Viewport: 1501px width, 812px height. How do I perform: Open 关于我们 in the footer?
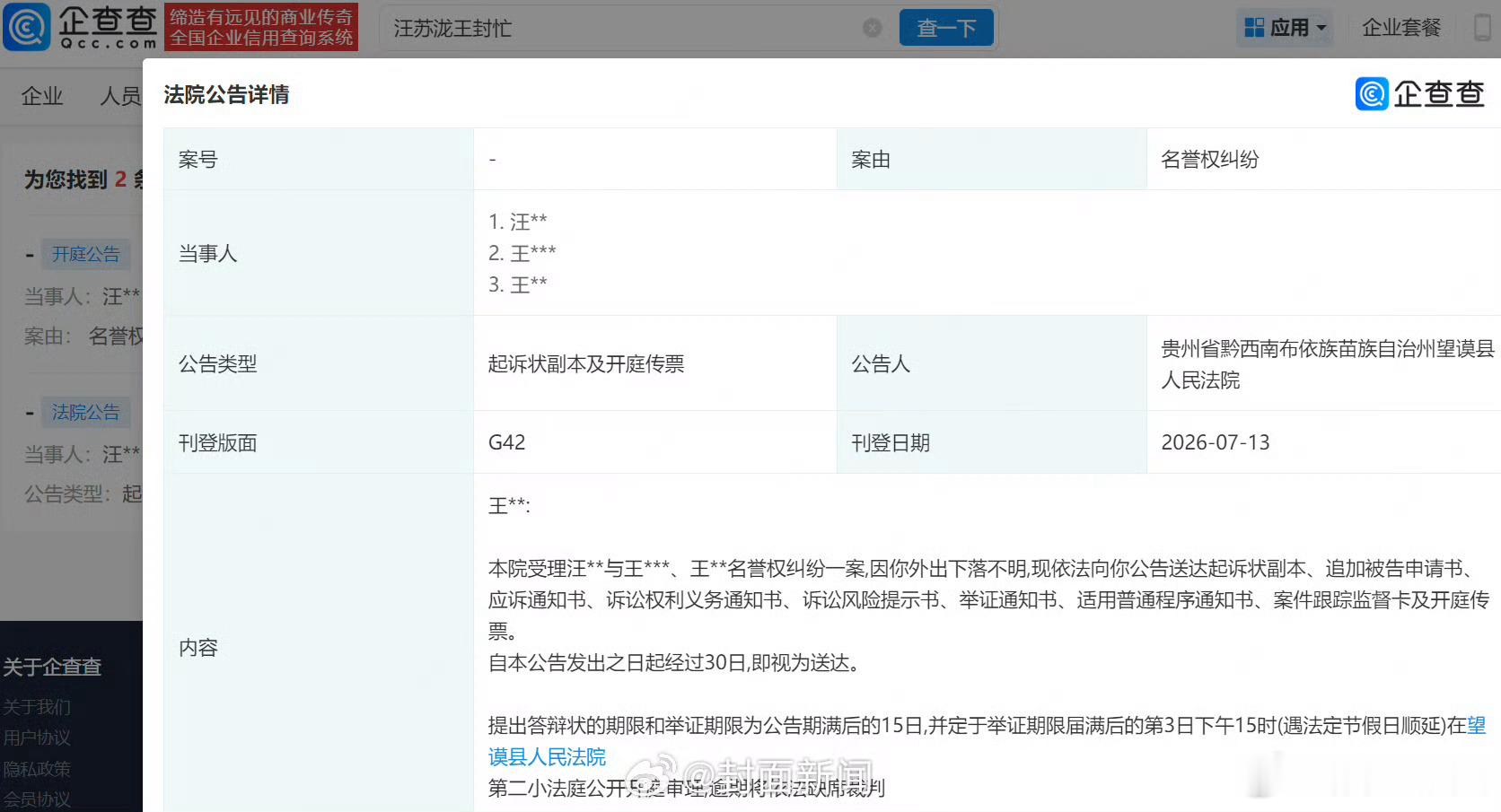[x=37, y=707]
